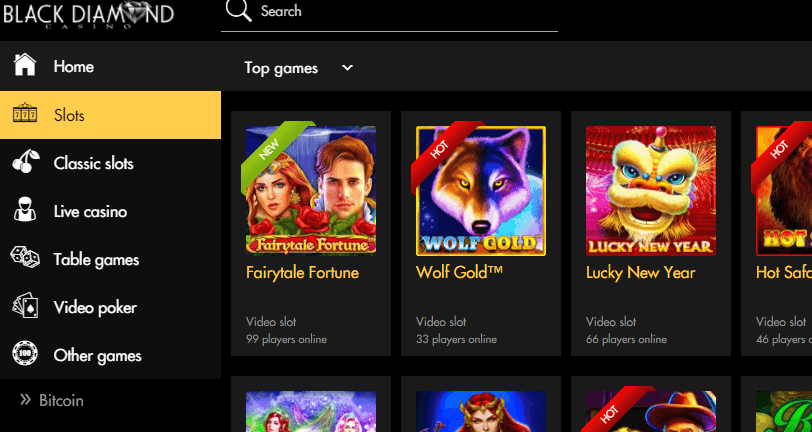The width and height of the screenshot is (812, 432).
Task: Click the Fairytale Fortune title link
Action: (302, 272)
